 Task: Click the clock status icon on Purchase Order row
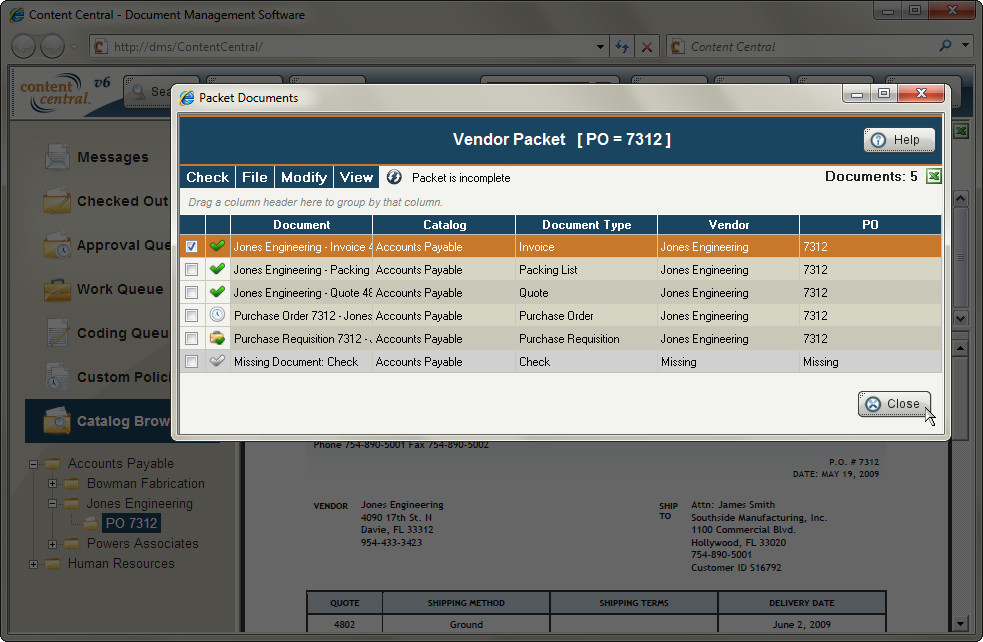click(218, 315)
